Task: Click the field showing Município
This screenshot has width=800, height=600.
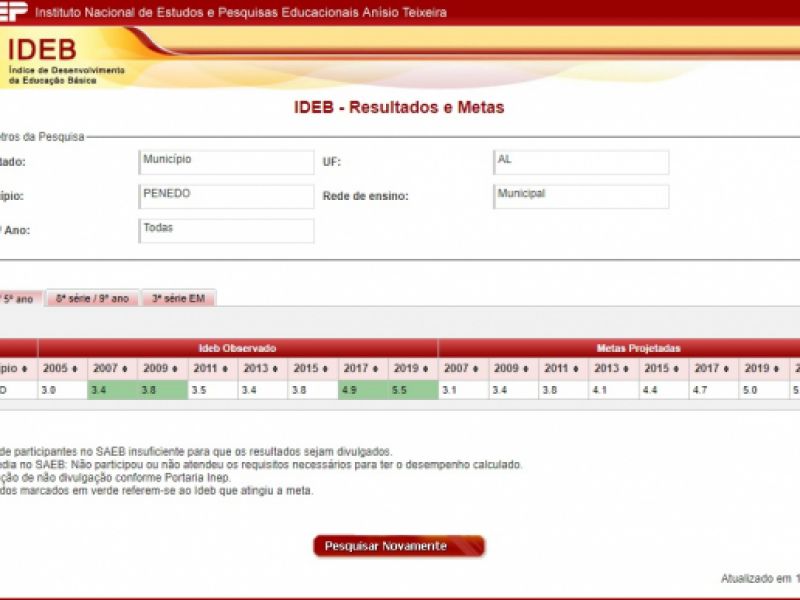Action: pos(226,162)
